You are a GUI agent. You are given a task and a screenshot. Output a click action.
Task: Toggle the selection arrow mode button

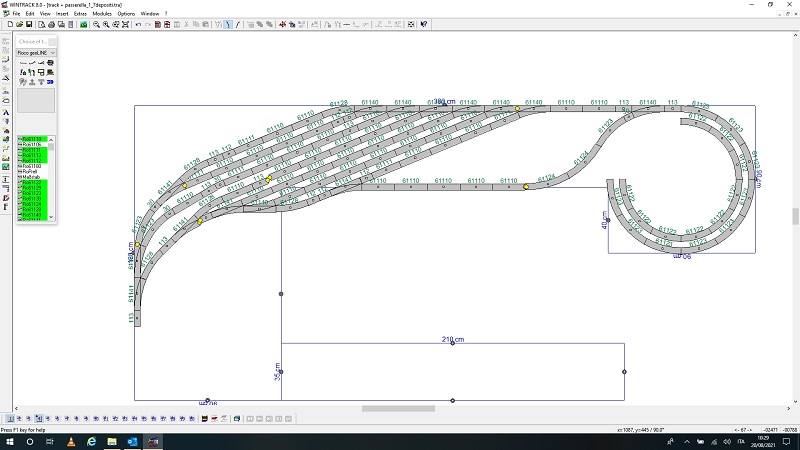coord(227,24)
